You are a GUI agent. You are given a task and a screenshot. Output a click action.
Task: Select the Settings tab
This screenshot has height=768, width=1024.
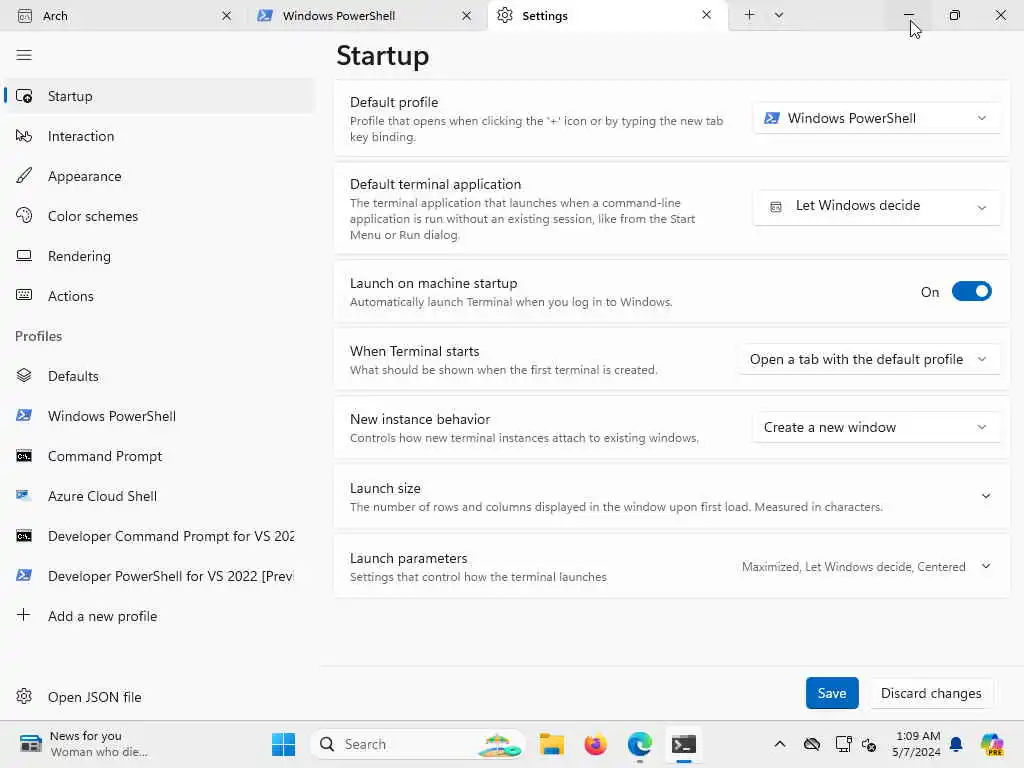pyautogui.click(x=607, y=16)
